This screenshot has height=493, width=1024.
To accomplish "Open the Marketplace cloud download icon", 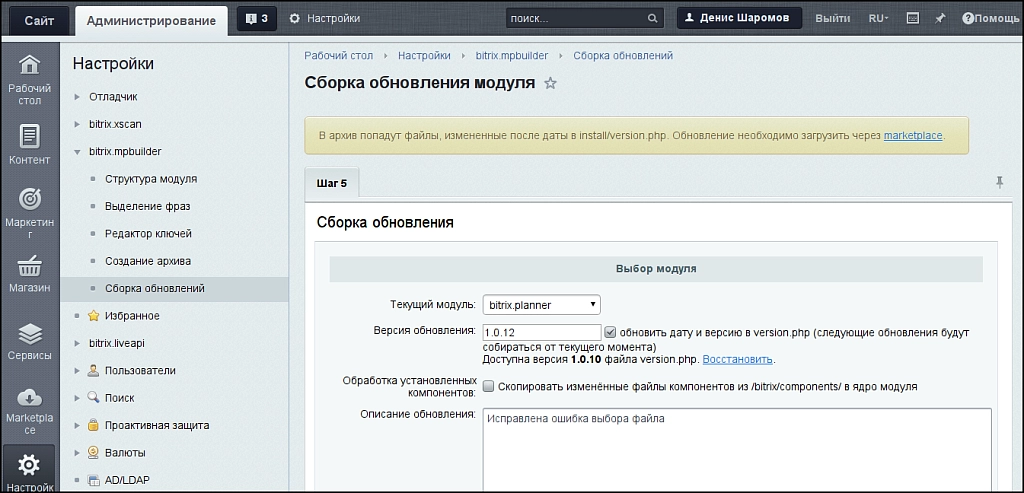I will [x=30, y=397].
